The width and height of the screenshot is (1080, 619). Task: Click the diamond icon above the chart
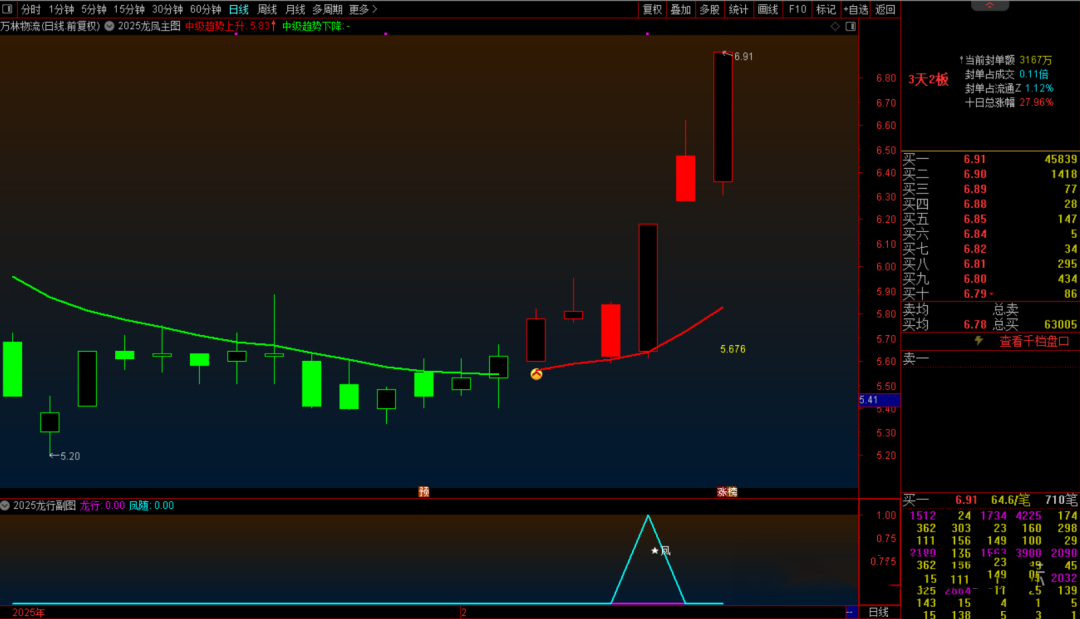(834, 26)
